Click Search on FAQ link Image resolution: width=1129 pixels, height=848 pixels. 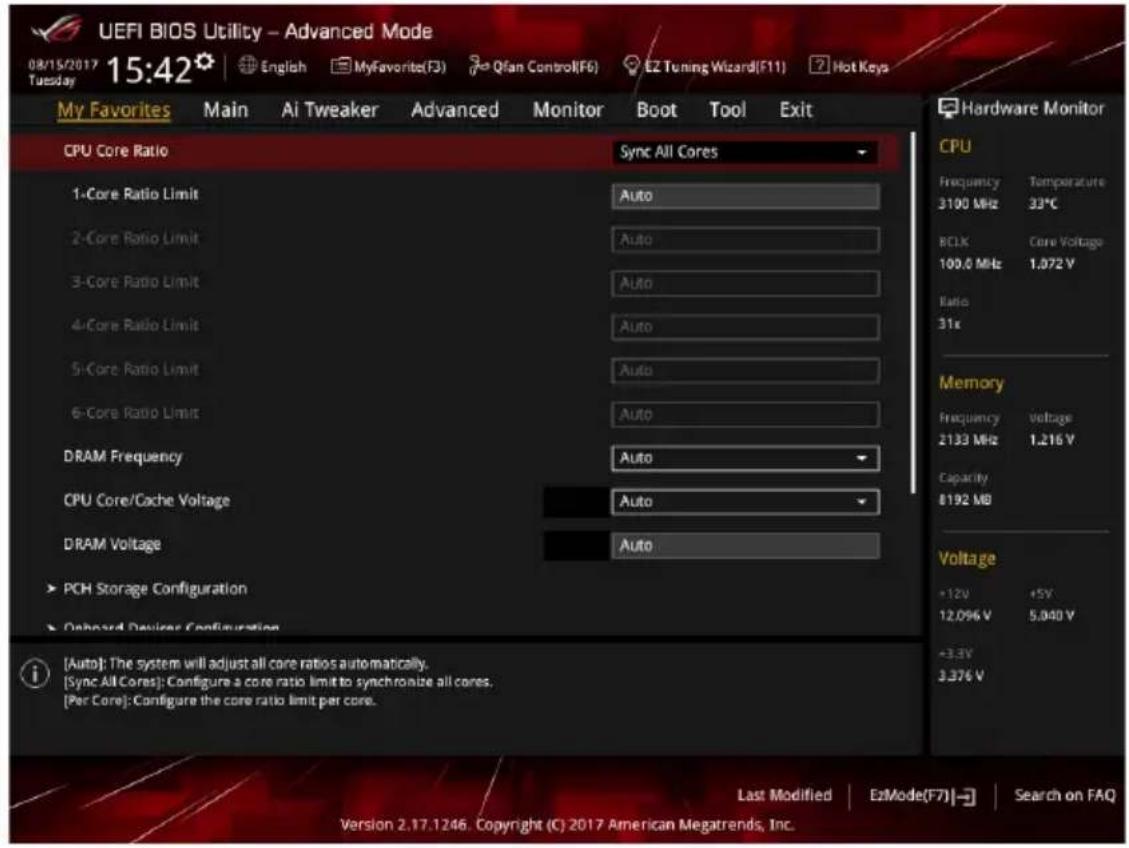tap(1064, 795)
